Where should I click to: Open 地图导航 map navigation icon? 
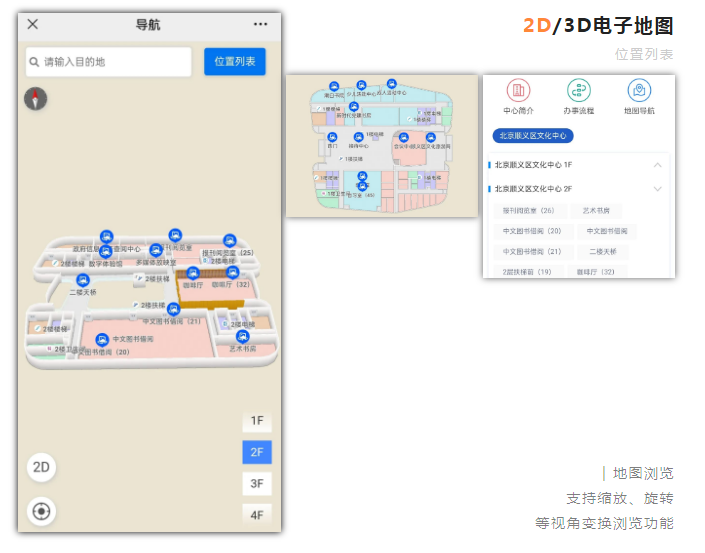[639, 90]
